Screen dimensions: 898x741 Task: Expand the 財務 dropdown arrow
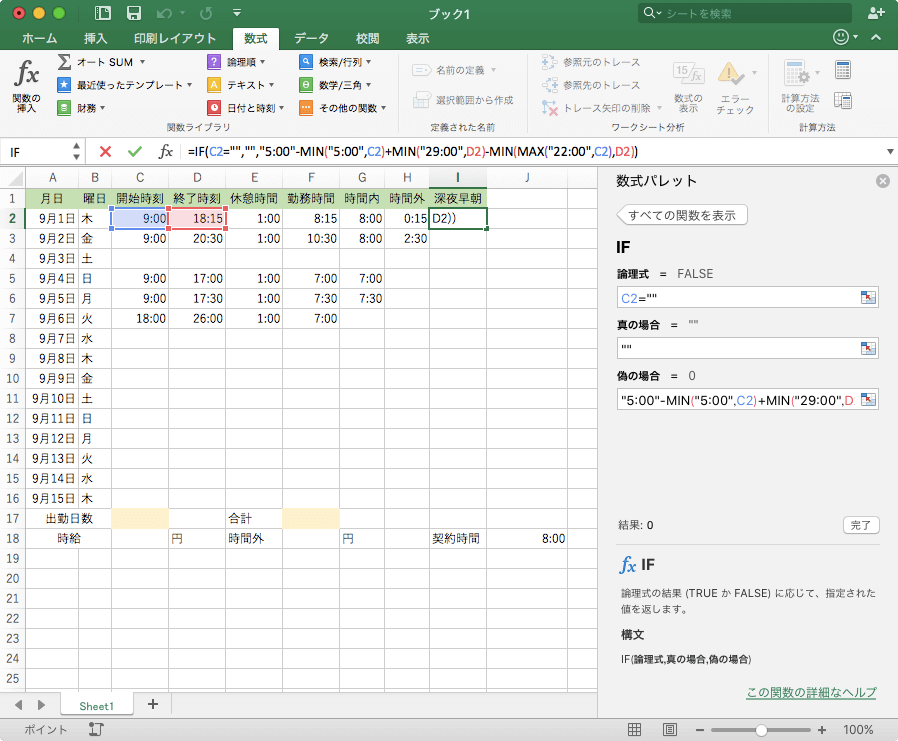(x=103, y=108)
